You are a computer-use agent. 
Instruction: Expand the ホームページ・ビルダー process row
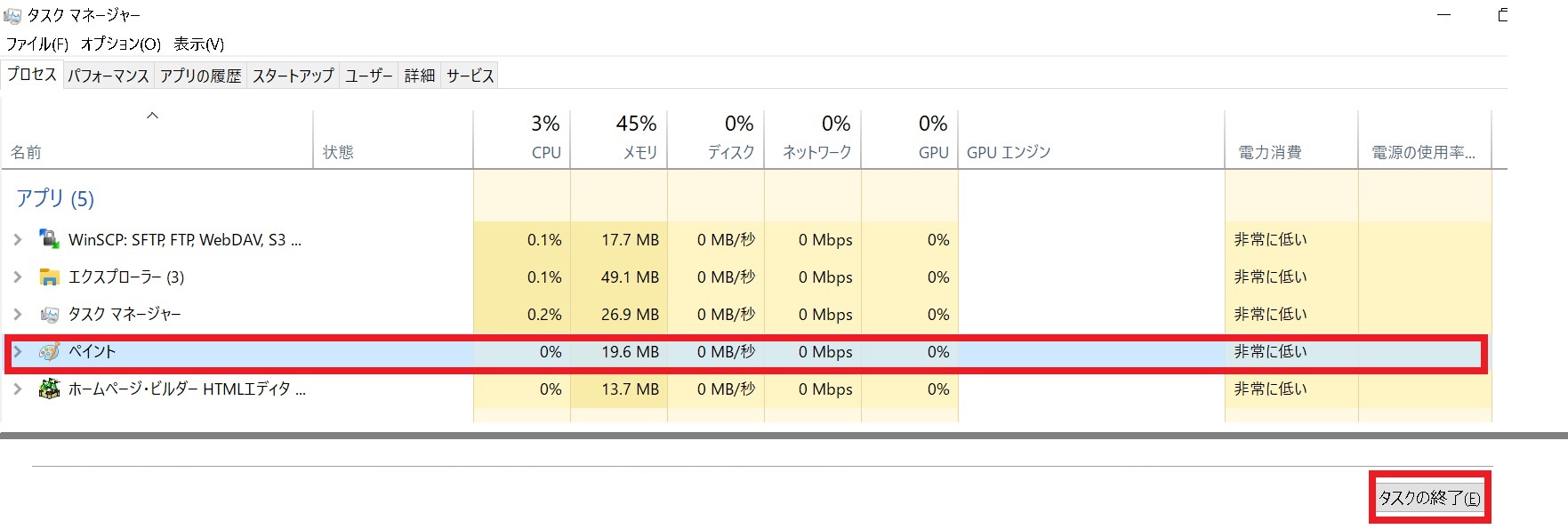click(x=17, y=389)
